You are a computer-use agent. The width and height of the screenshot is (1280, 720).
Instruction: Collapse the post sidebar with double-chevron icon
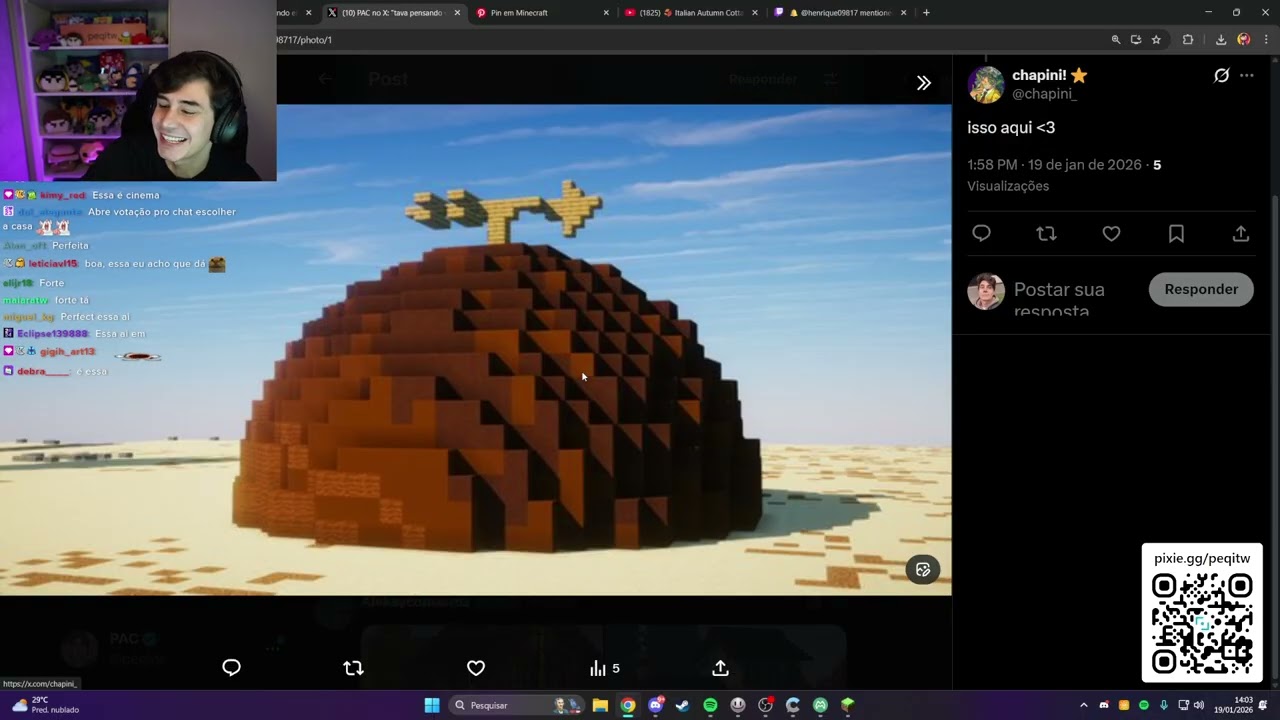[x=924, y=83]
